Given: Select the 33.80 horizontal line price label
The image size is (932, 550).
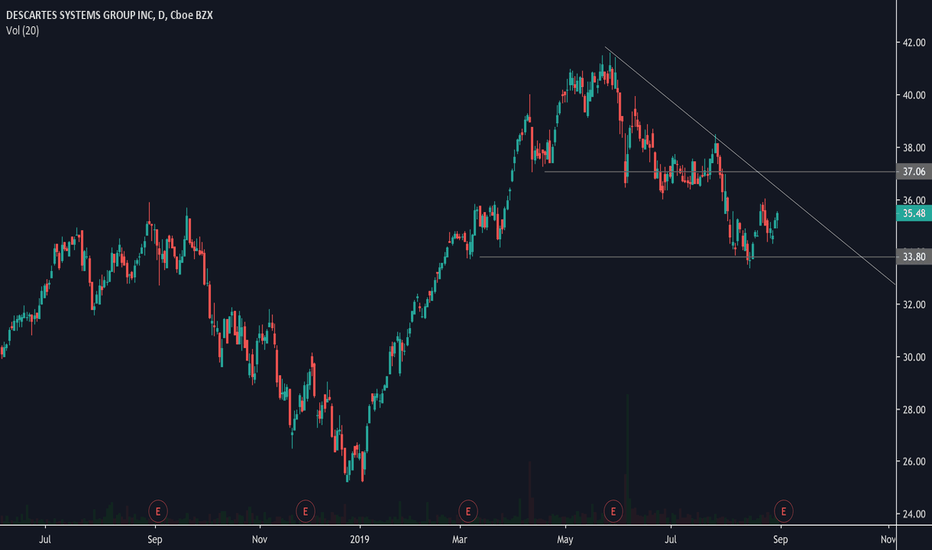Looking at the screenshot, I should click(914, 257).
